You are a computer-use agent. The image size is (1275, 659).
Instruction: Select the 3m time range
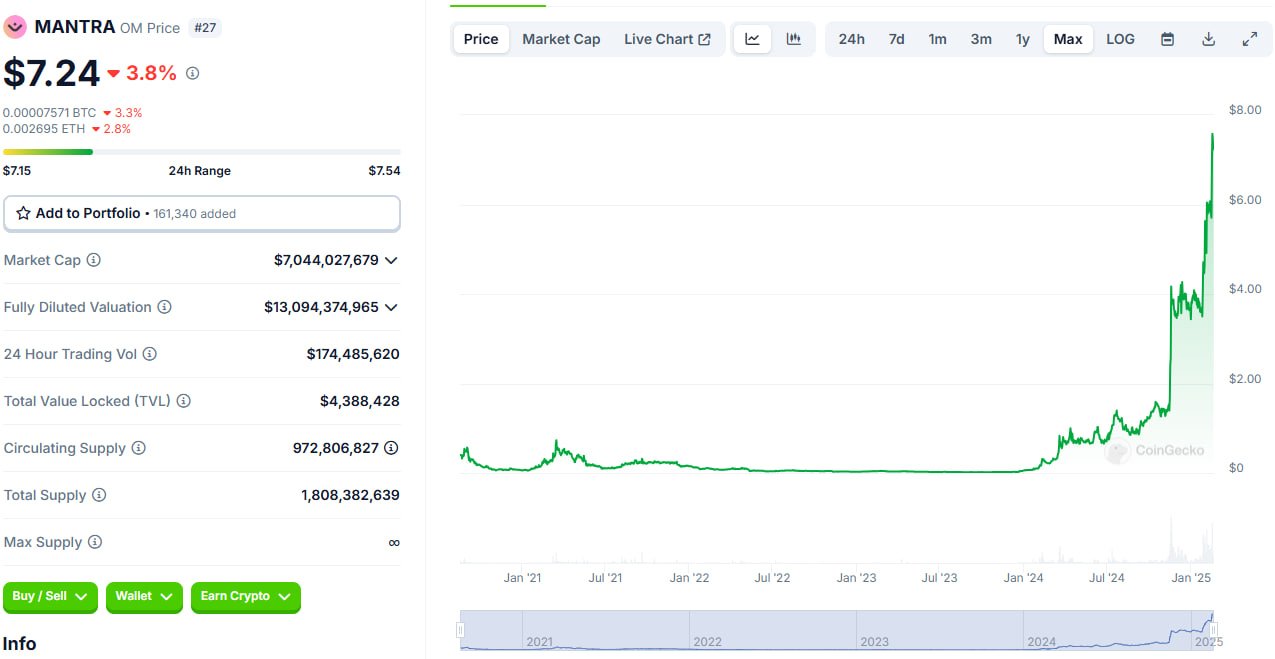981,39
